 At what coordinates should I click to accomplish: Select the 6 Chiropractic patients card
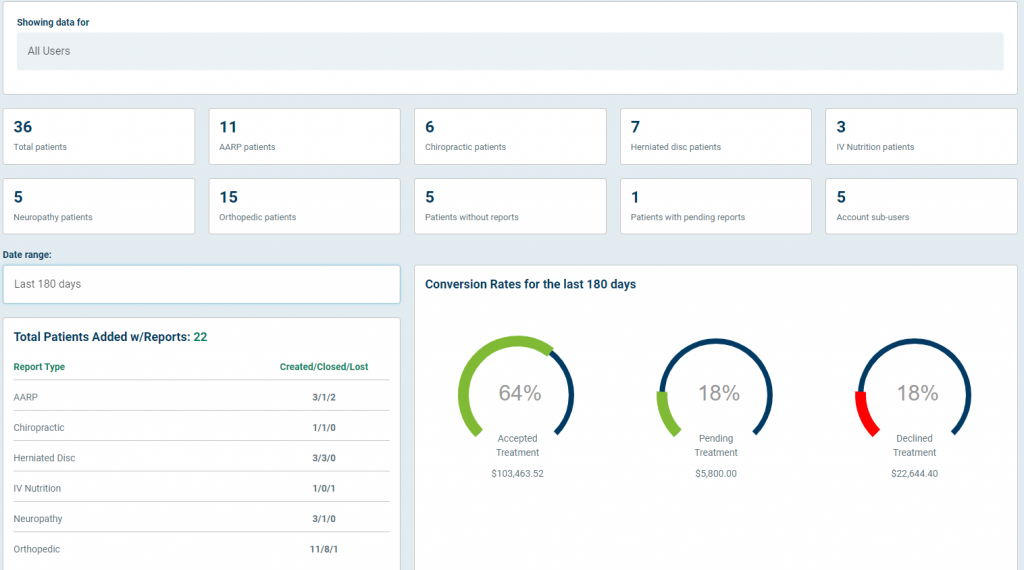click(510, 136)
